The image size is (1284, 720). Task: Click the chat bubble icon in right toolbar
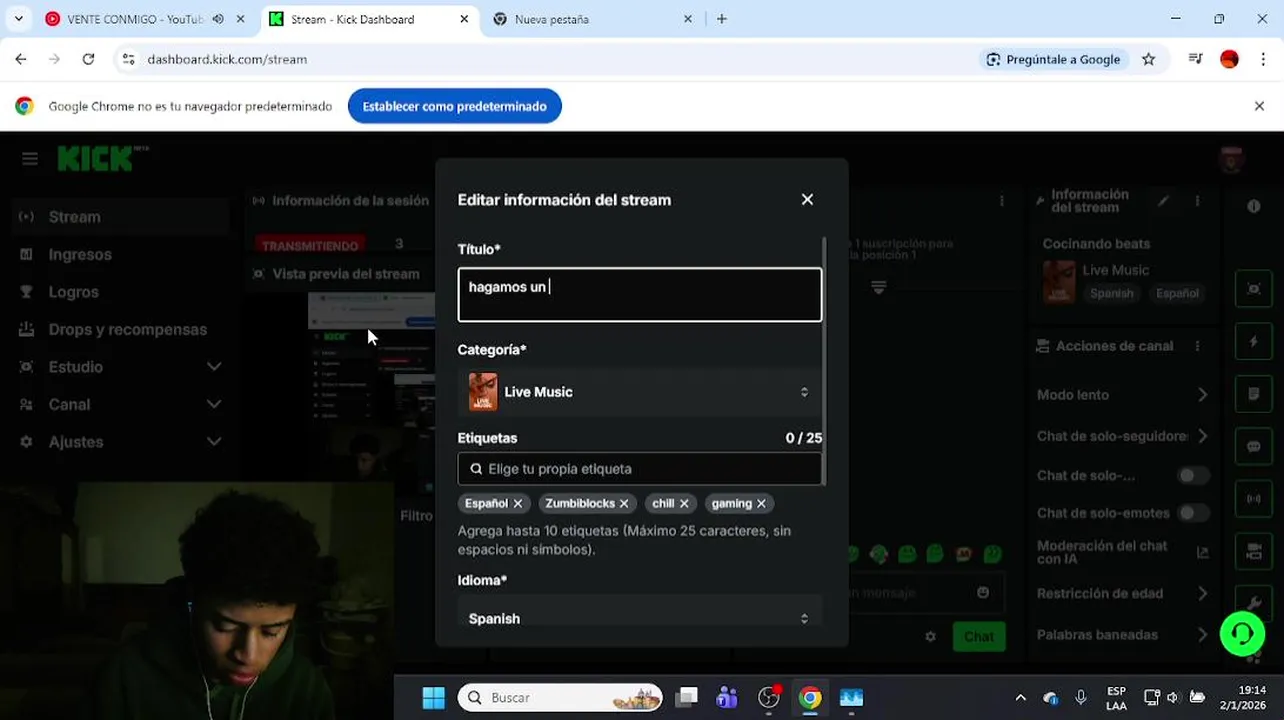click(x=1254, y=446)
